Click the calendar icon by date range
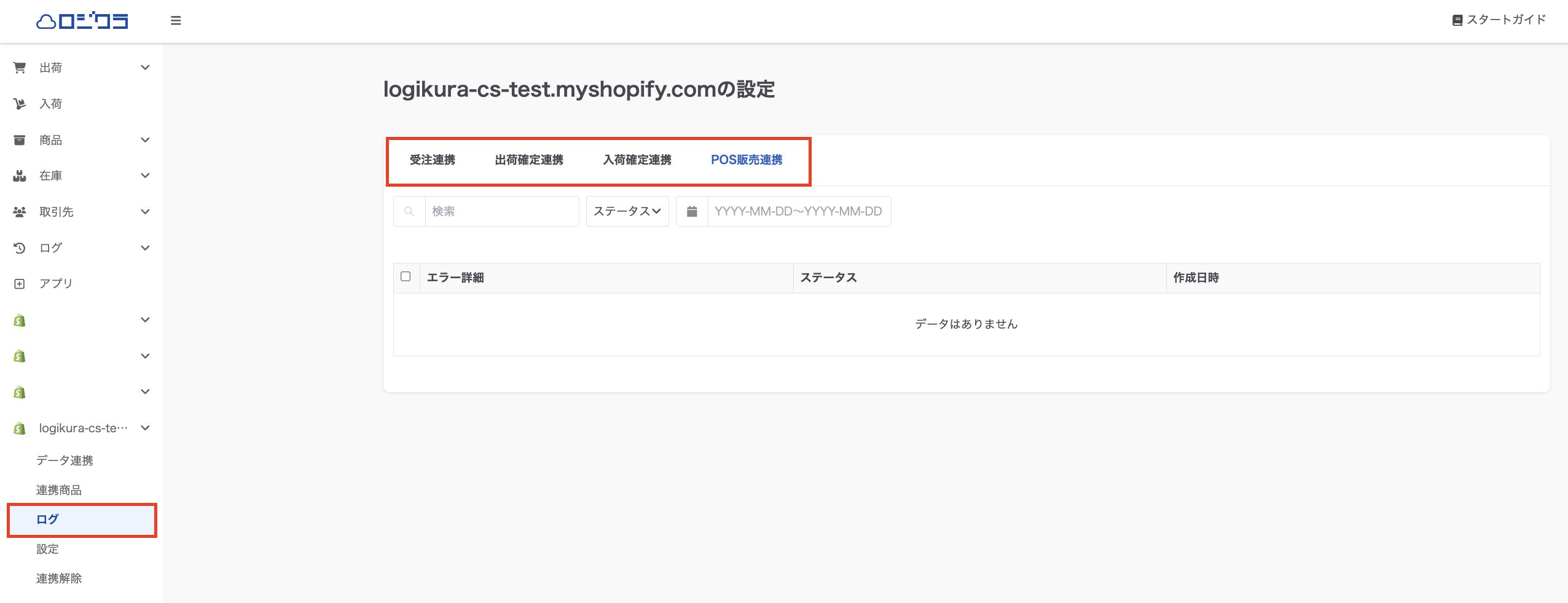Screen dimensions: 1568x603 tap(692, 211)
